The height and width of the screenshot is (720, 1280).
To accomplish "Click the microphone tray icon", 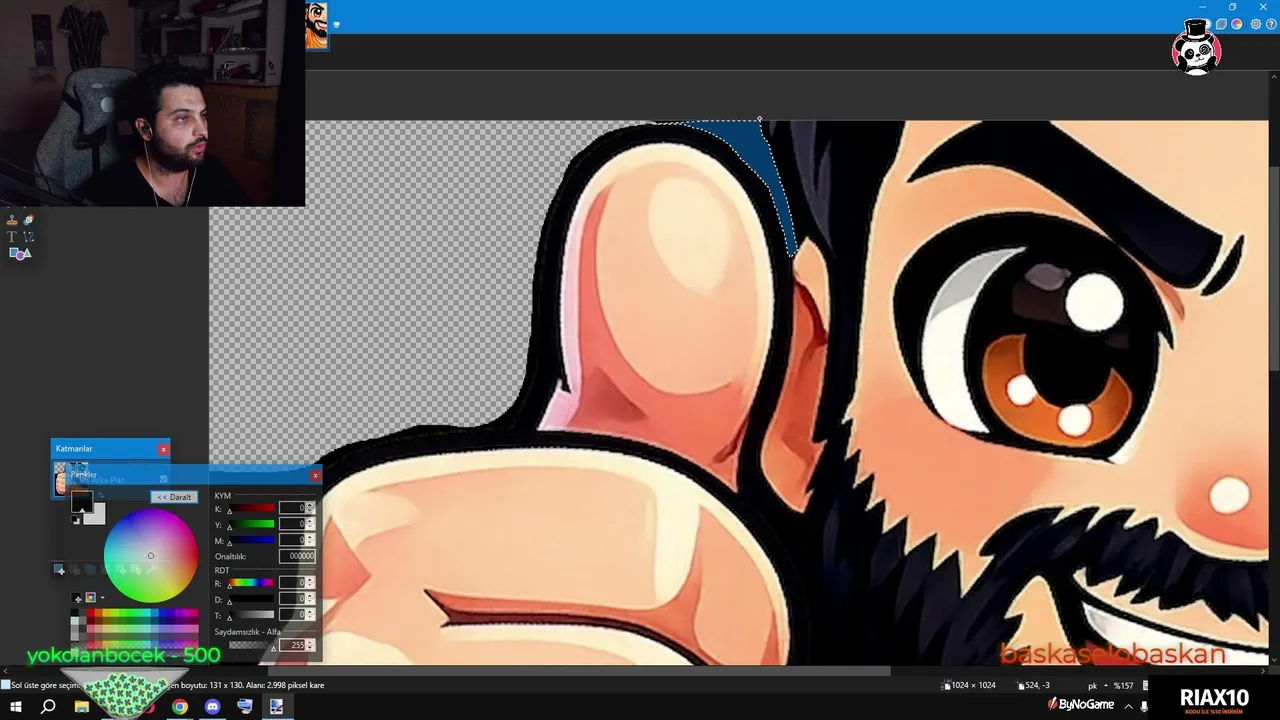I will pyautogui.click(x=1145, y=706).
